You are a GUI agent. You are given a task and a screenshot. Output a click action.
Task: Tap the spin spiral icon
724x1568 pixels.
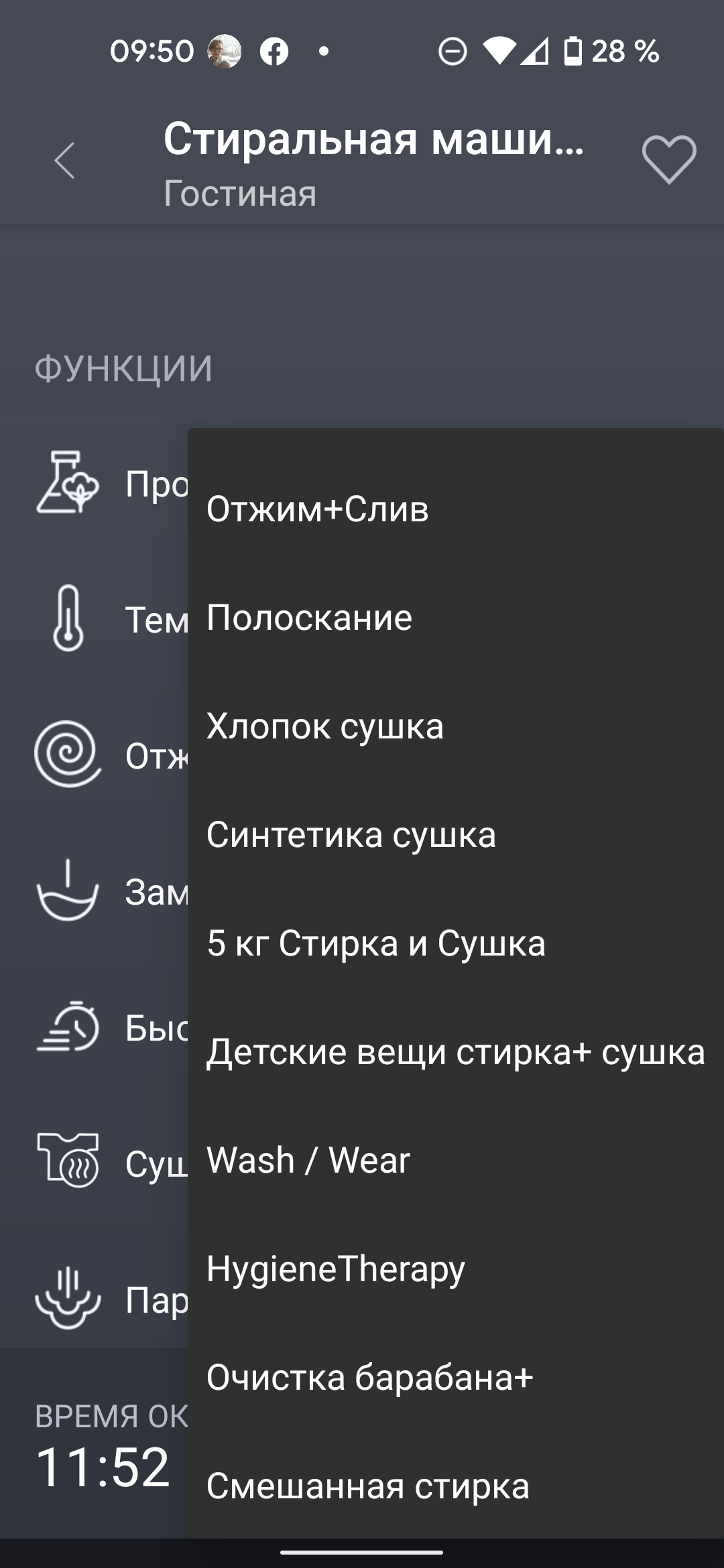point(67,754)
